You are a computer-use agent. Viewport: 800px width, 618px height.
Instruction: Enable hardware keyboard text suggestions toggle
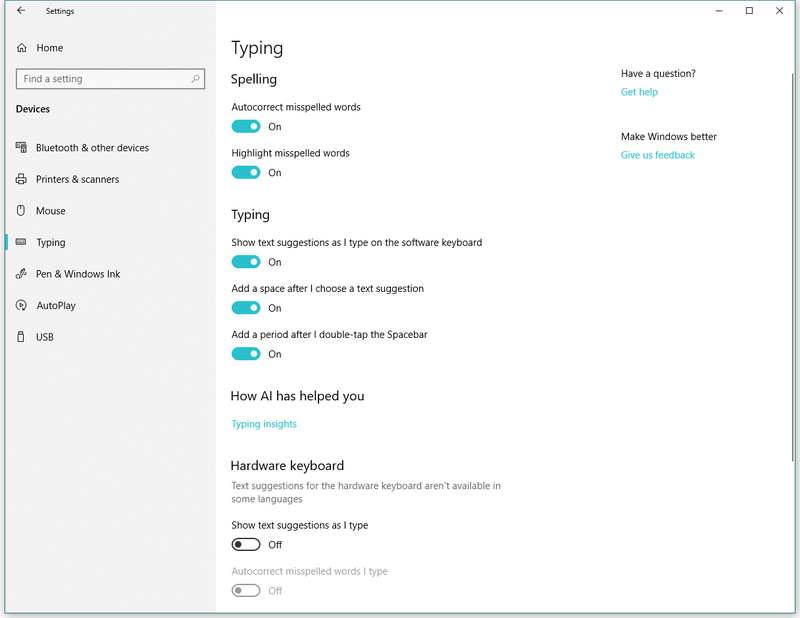click(246, 545)
